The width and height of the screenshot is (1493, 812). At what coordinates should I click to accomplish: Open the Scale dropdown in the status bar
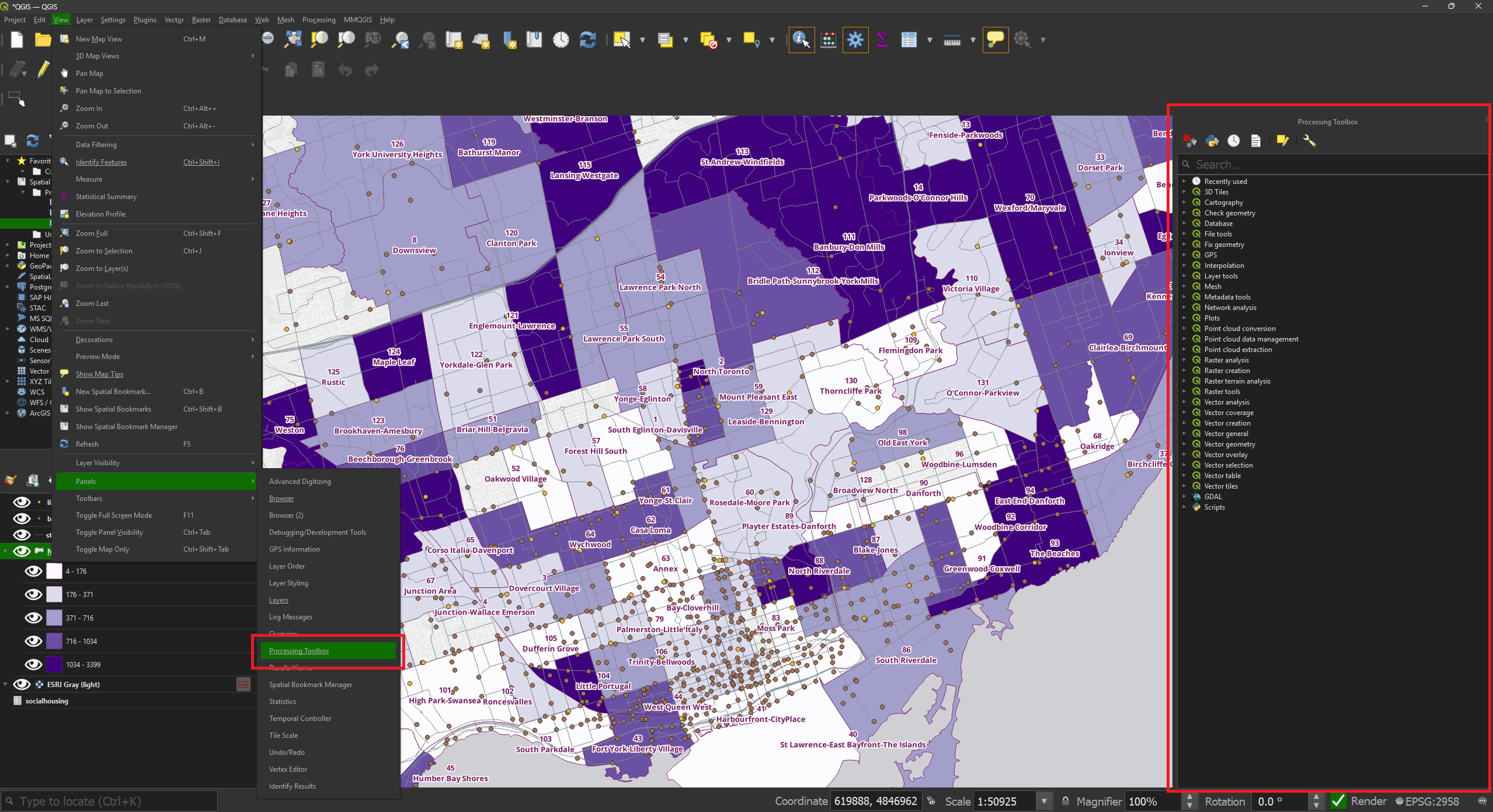click(1044, 801)
